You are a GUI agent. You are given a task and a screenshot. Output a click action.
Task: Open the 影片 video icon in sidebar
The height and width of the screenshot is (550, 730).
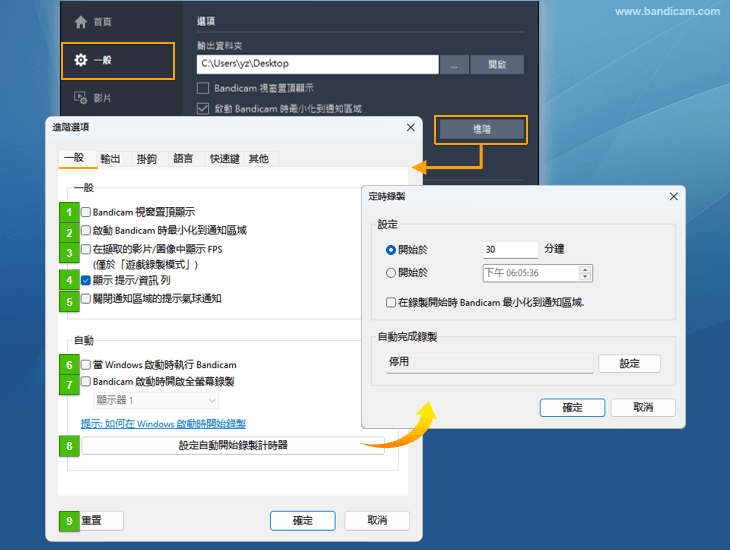[81, 98]
